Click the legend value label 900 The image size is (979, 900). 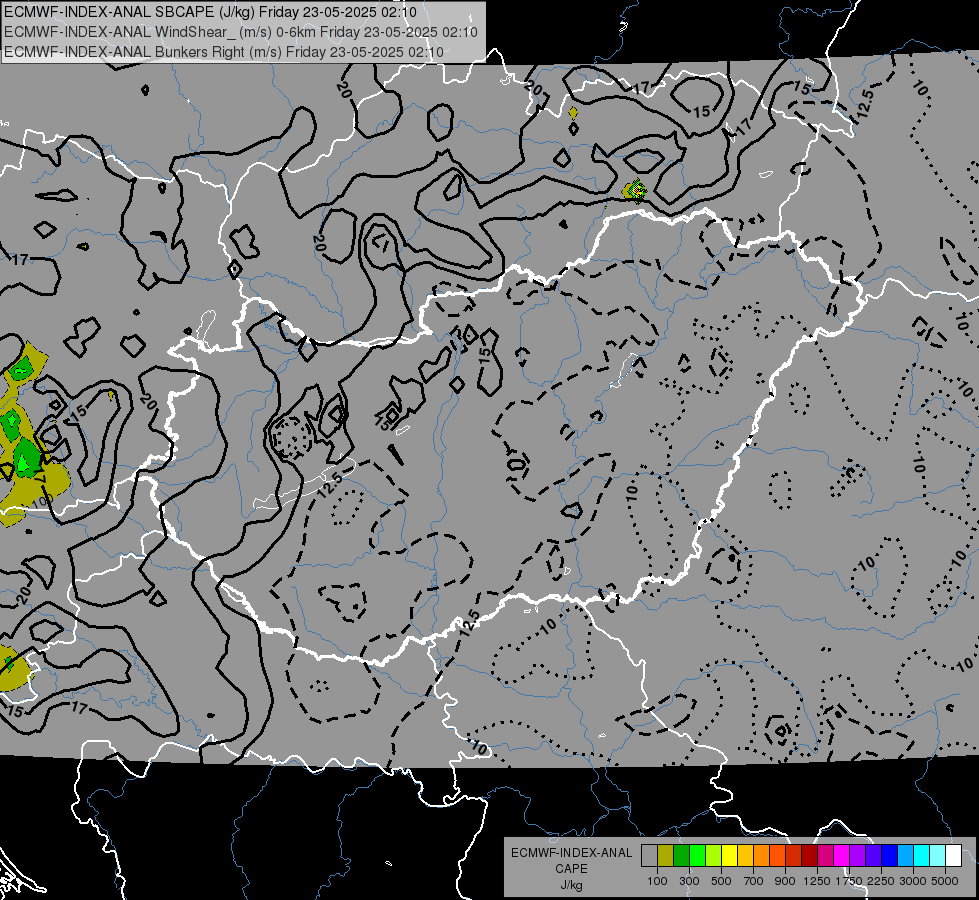click(785, 881)
